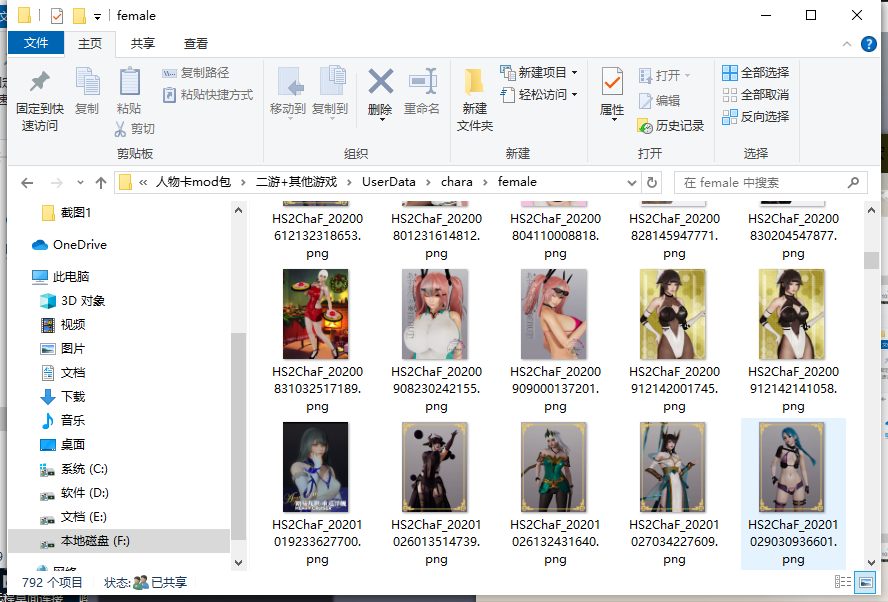The width and height of the screenshot is (888, 602).
Task: Open Documents (文档) under This PC
Action: [x=62, y=373]
